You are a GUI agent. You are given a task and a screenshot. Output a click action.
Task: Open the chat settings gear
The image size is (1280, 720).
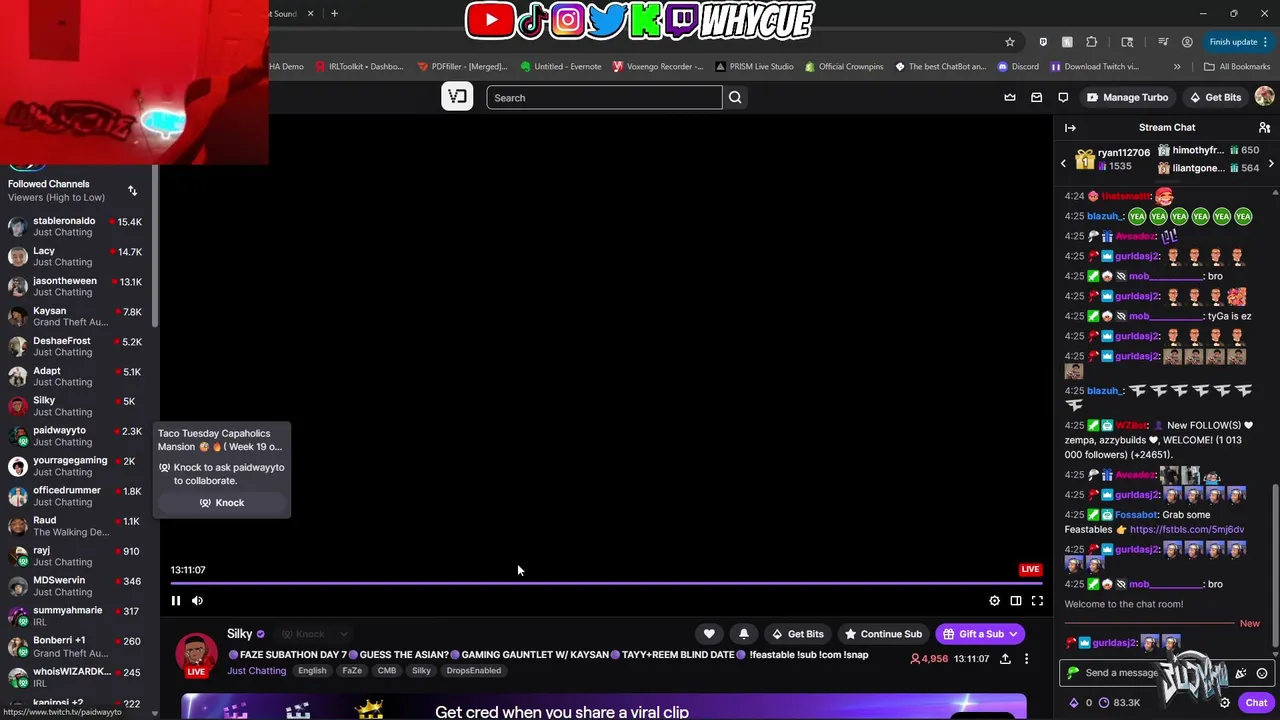[x=1224, y=702]
